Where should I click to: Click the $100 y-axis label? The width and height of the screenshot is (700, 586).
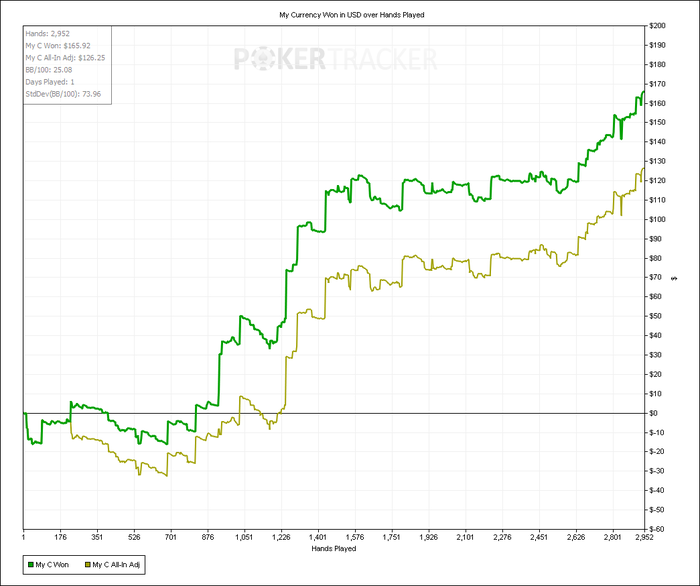pyautogui.click(x=657, y=219)
